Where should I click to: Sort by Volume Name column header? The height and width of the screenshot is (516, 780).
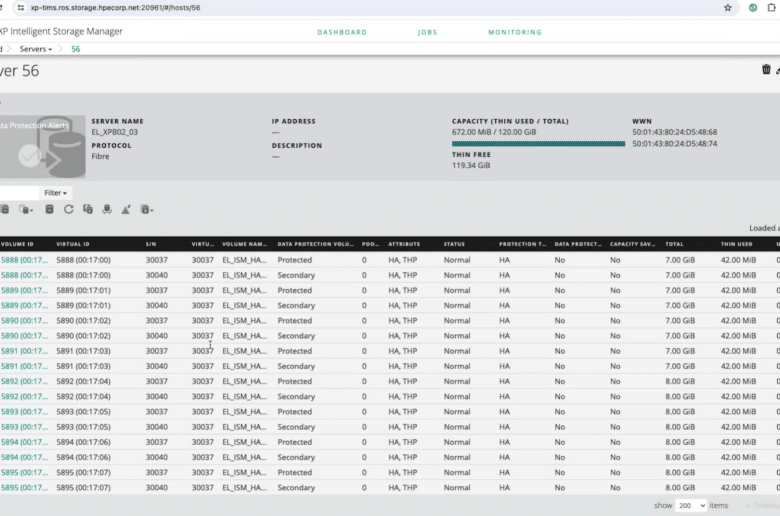point(244,244)
